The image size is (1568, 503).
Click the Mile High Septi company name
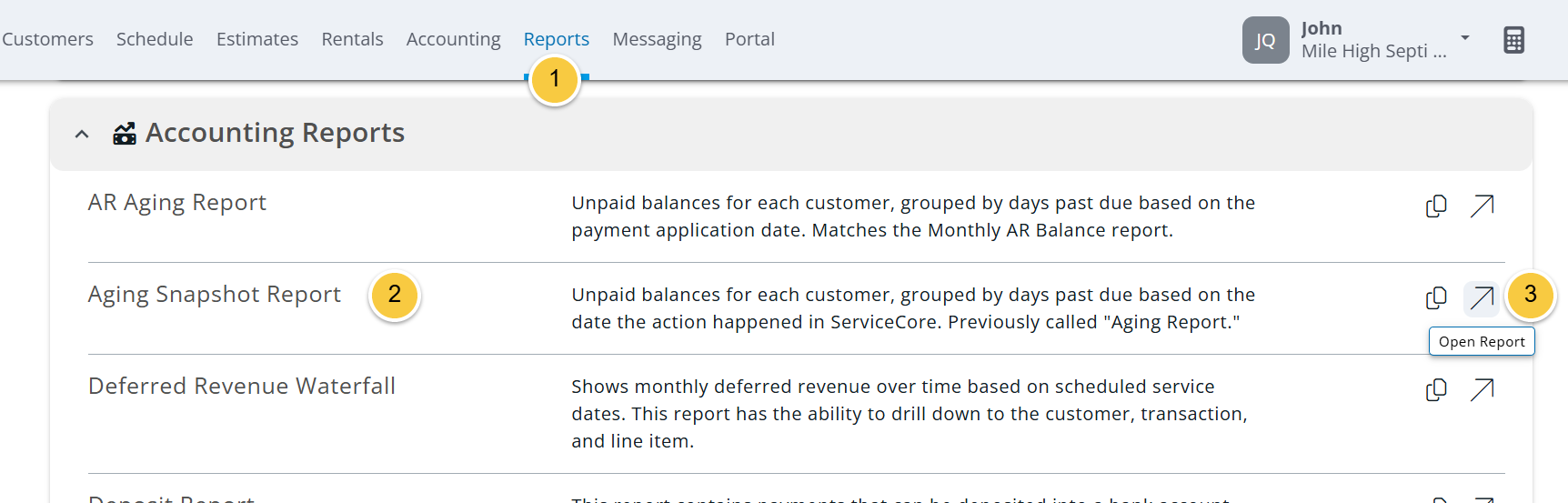1373,51
